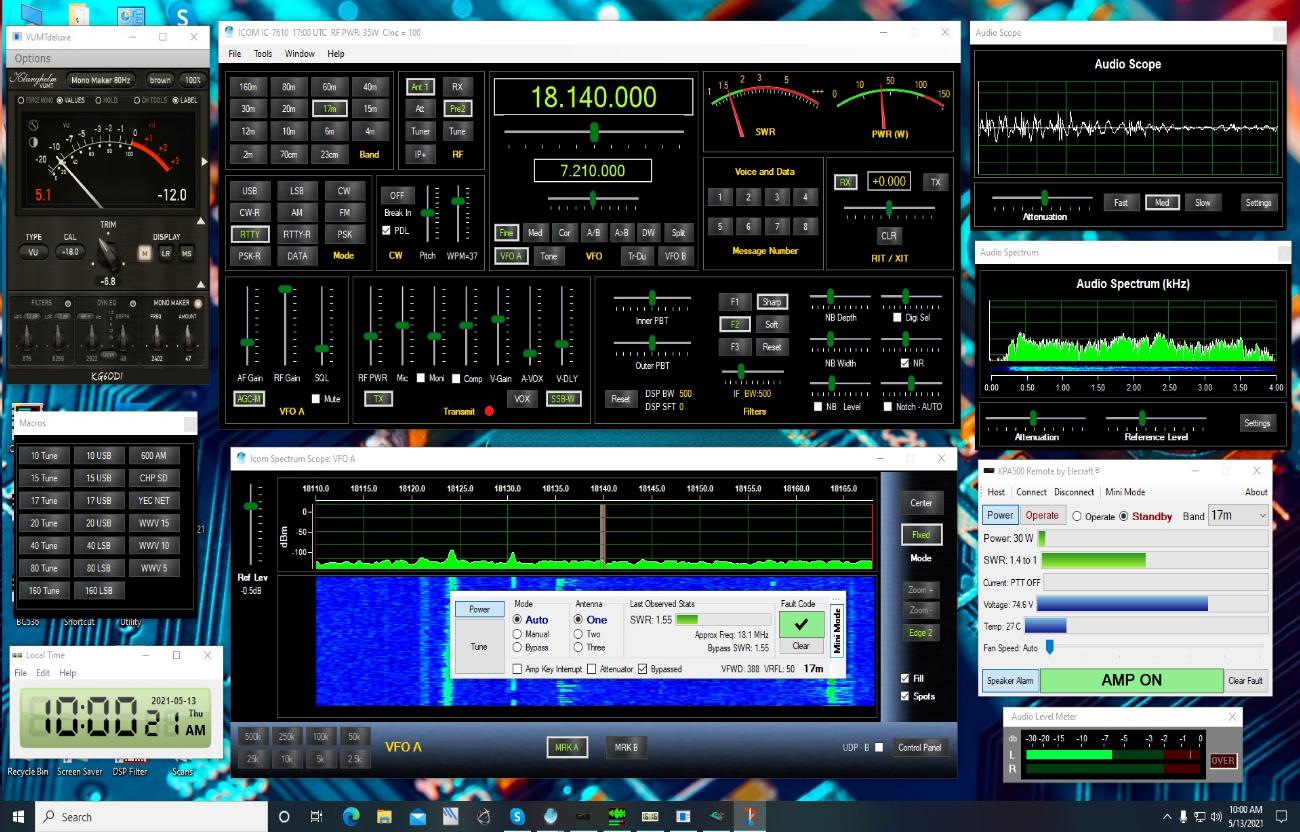Viewport: 1300px width, 832px height.
Task: Open the Options menu in VUMTdeluxe
Action: point(33,59)
